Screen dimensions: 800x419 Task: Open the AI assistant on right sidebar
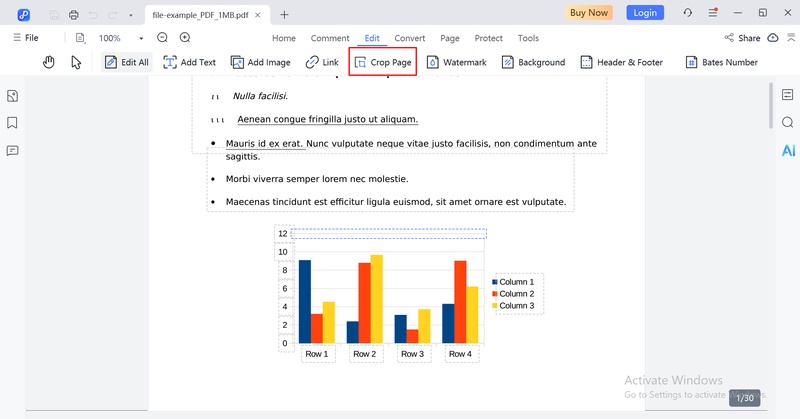tap(788, 151)
